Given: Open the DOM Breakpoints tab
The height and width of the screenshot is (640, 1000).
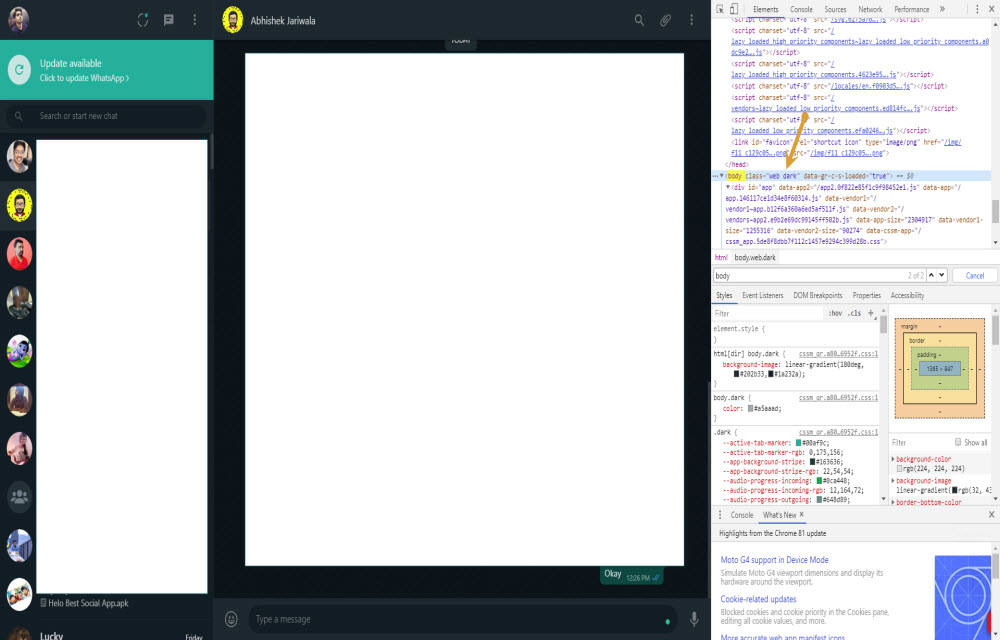Looking at the screenshot, I should click(818, 295).
